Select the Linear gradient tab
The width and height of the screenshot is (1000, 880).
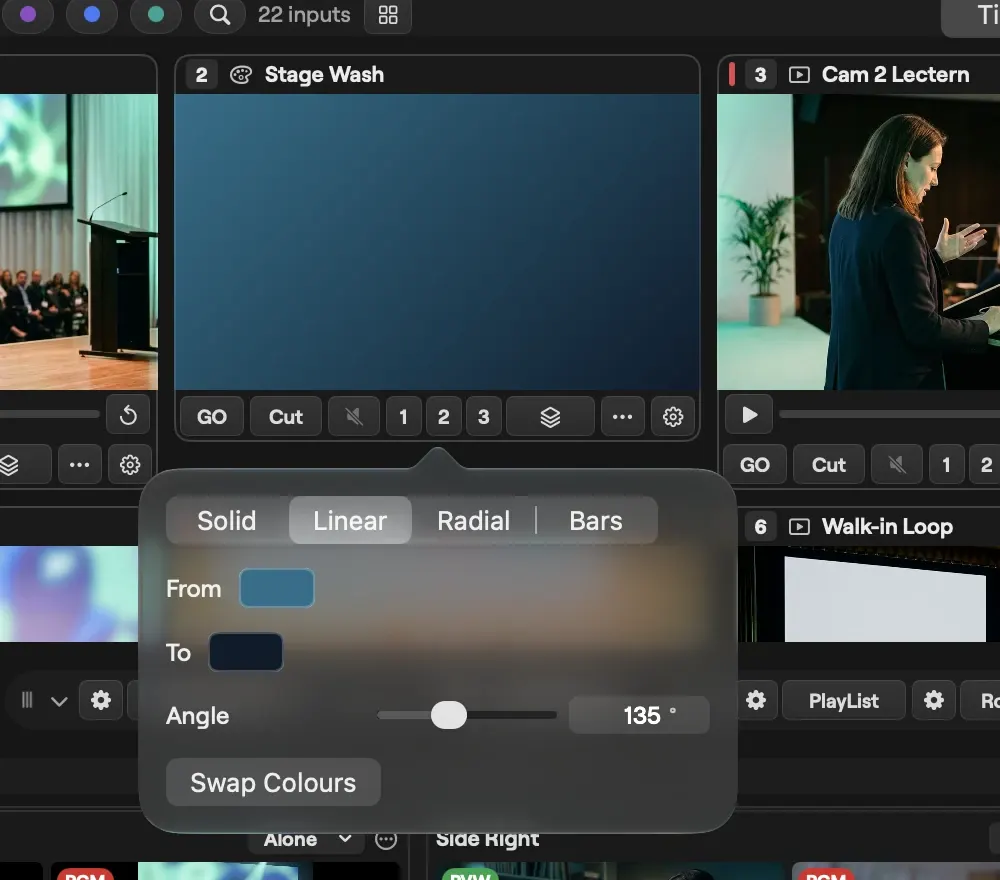pyautogui.click(x=350, y=520)
